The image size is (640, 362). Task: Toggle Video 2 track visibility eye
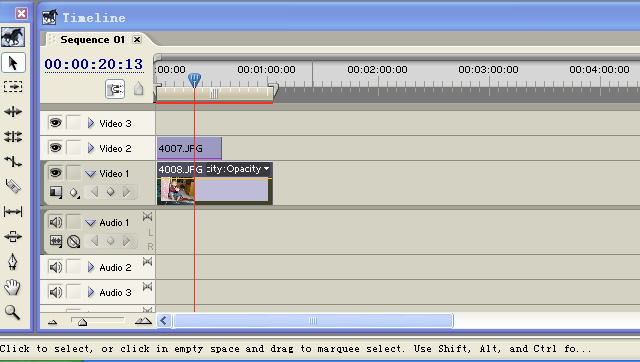55,148
